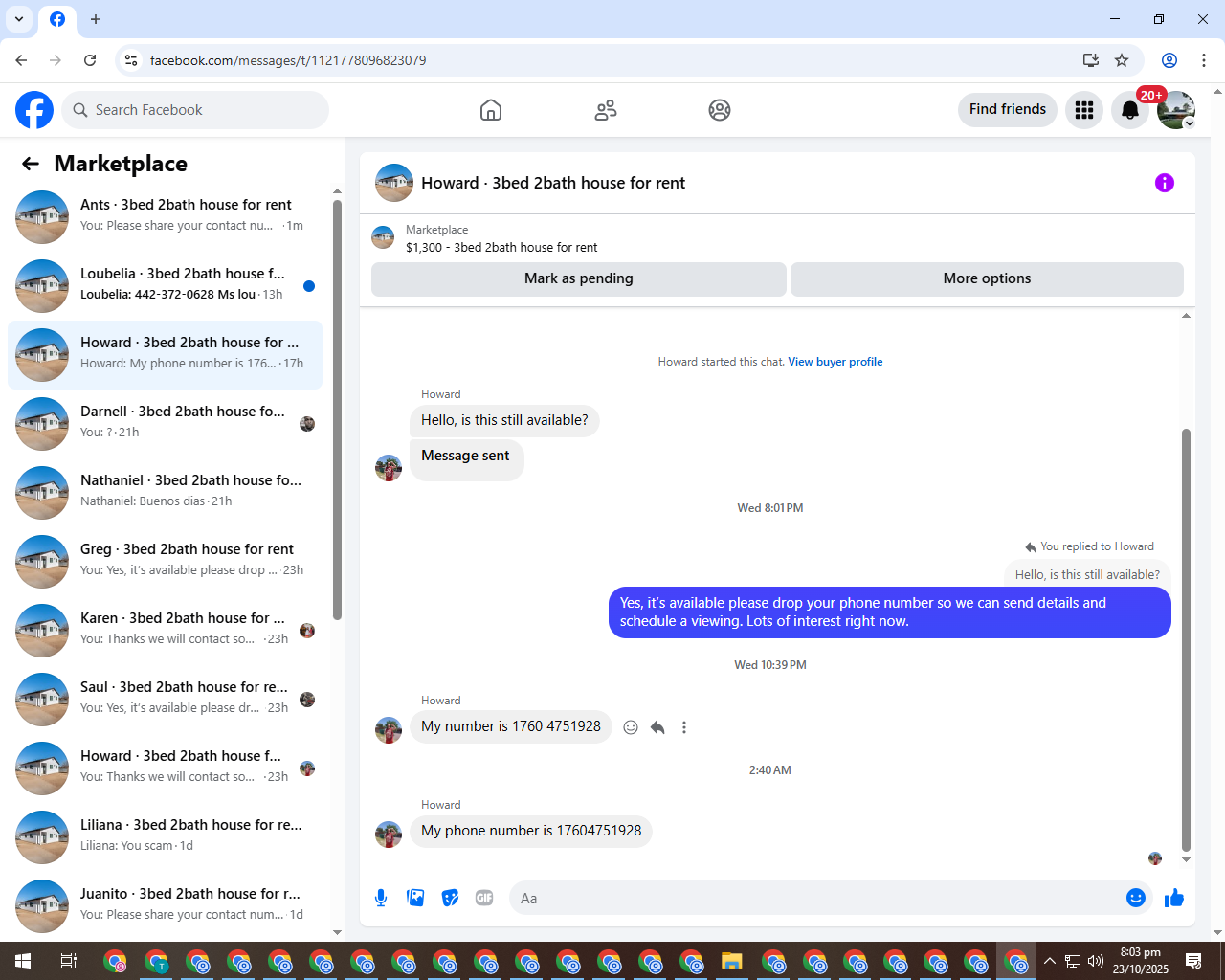
Task: Click listing '$1,300 - 3bed 2bath house for rent'
Action: pos(501,247)
